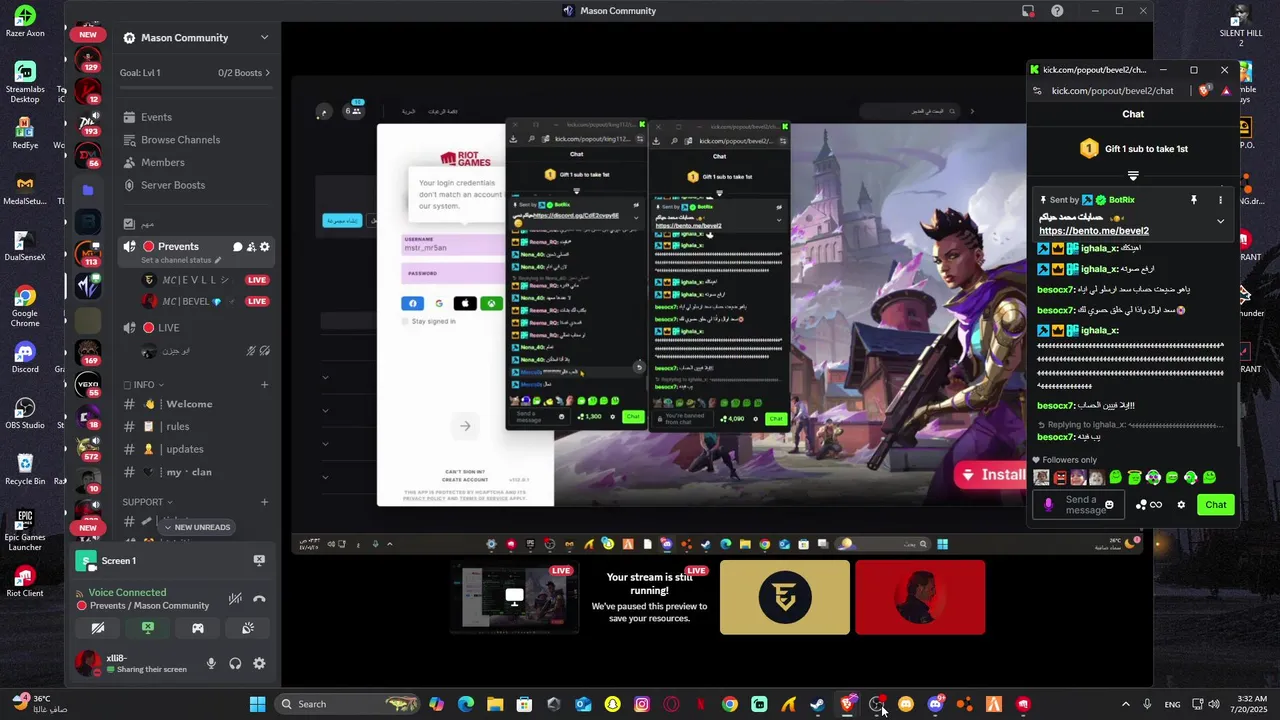
Task: Collapse Gift 1 sub banner in Kick chat
Action: (x=1133, y=176)
